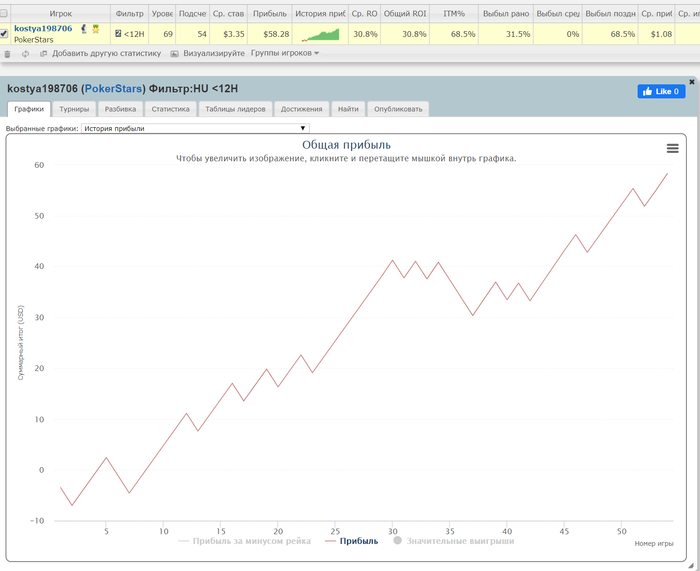Click the copy icon beside 'Добавить другую статистику'

(43, 54)
